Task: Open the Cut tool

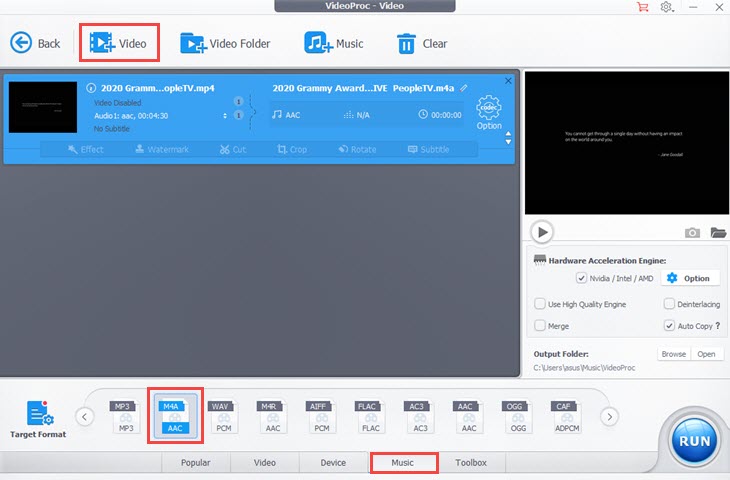Action: (233, 149)
